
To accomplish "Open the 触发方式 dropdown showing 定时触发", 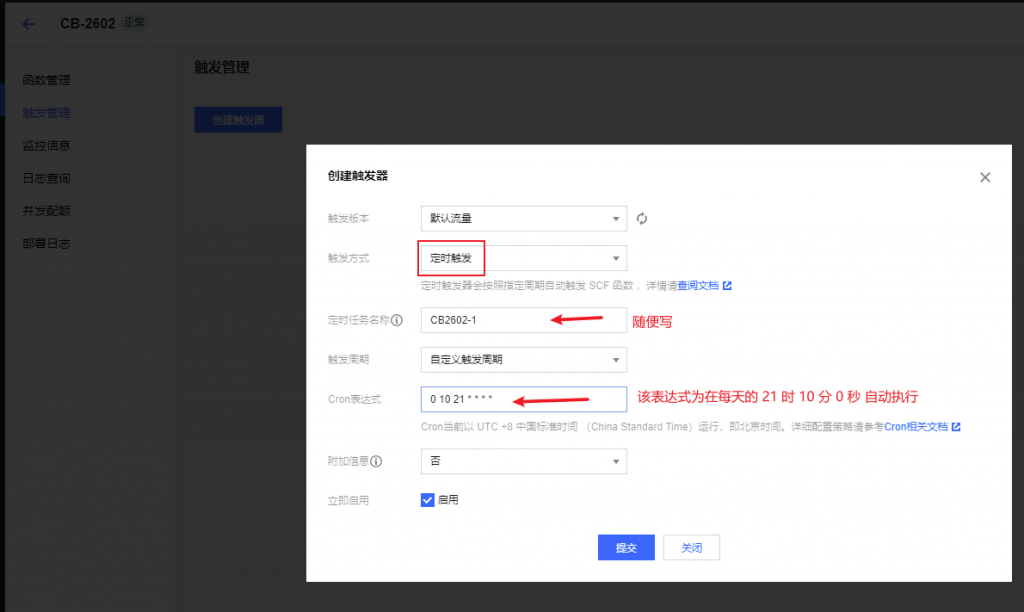I will 524,258.
